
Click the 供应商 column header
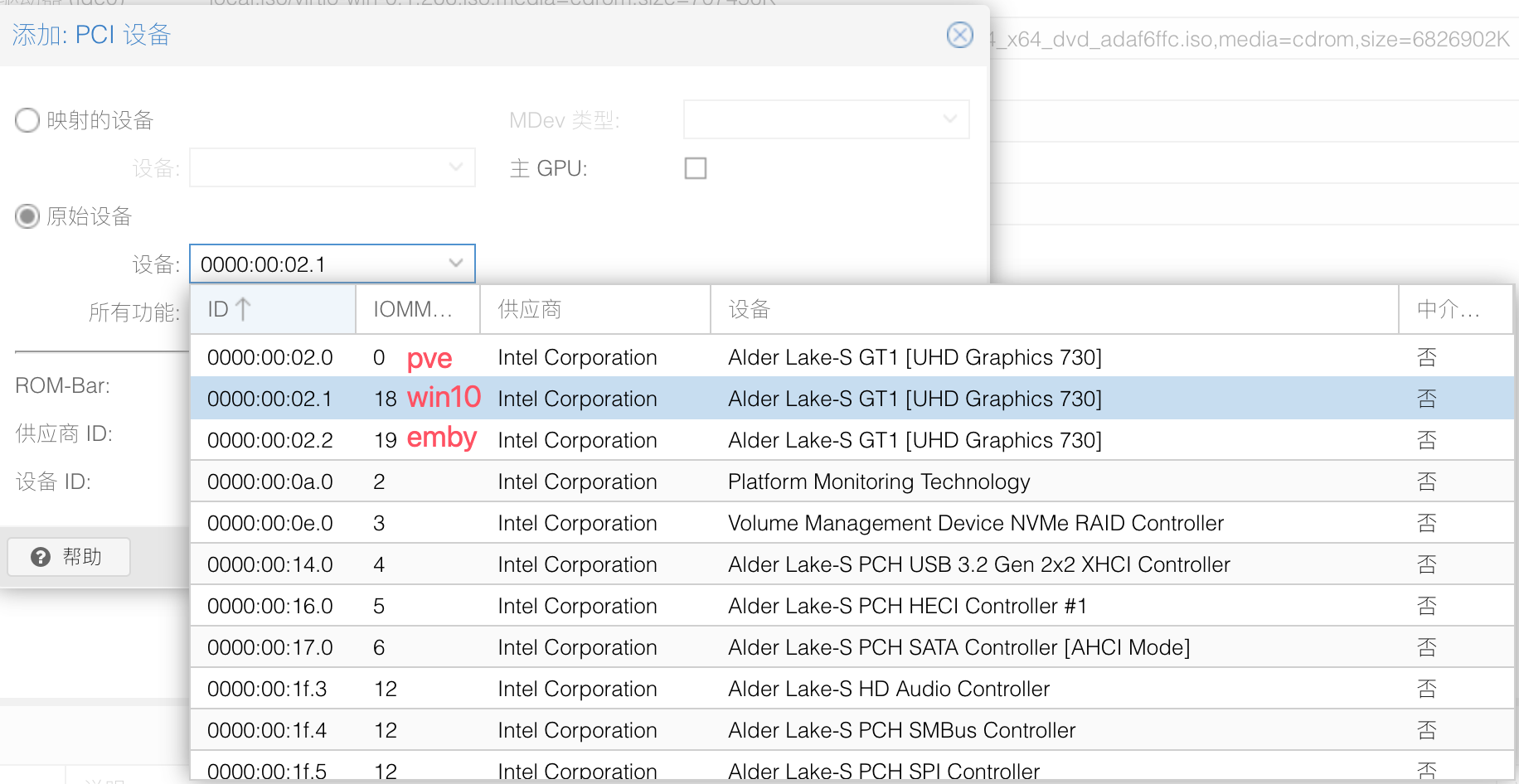[x=594, y=309]
